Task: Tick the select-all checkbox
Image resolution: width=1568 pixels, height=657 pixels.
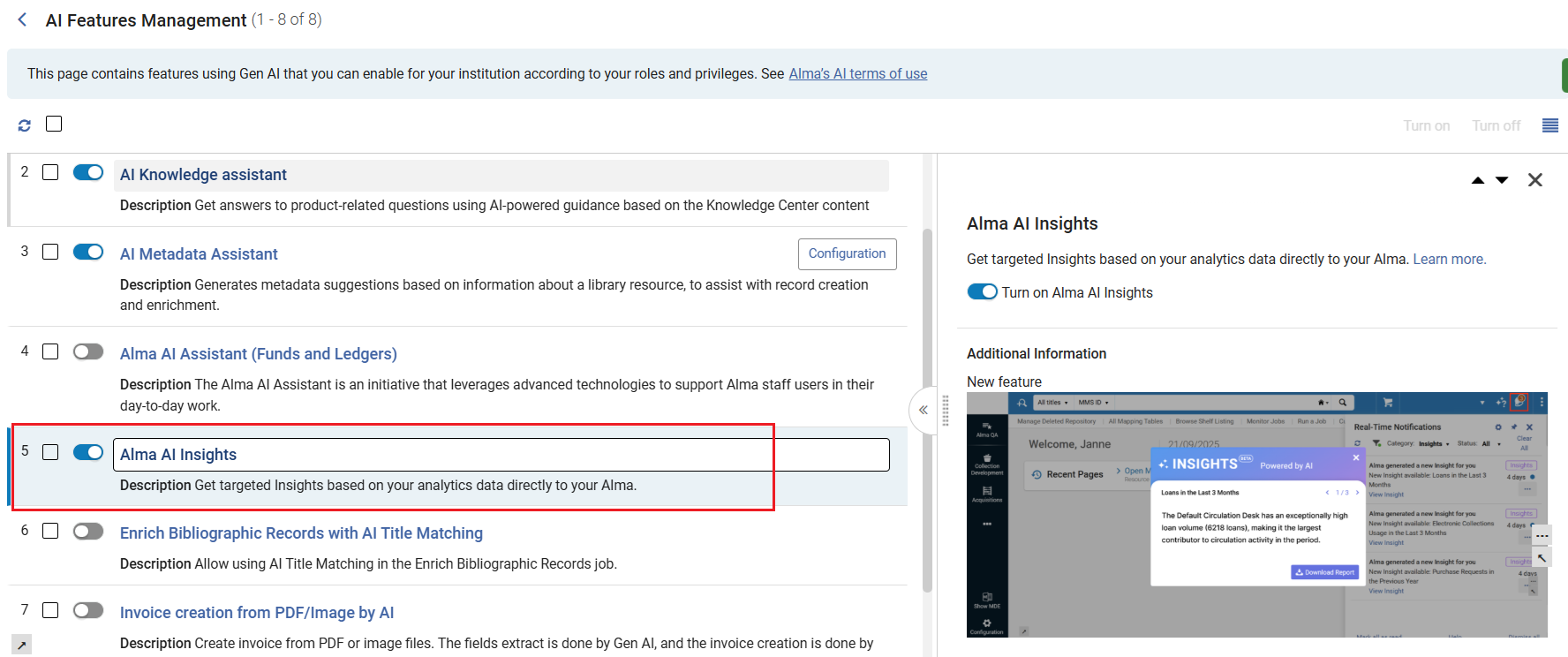Action: (x=54, y=124)
